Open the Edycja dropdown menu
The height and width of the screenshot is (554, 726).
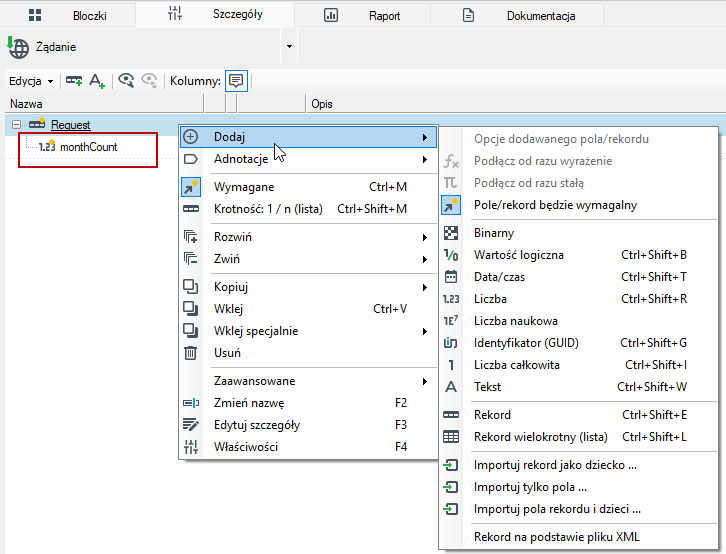point(31,81)
